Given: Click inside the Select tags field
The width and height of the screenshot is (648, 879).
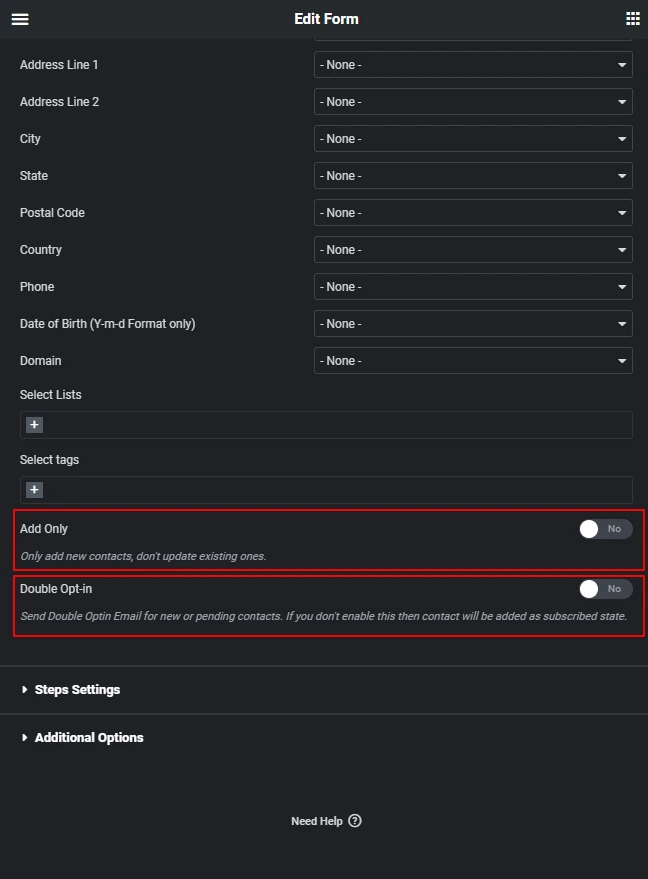Looking at the screenshot, I should click(x=326, y=490).
